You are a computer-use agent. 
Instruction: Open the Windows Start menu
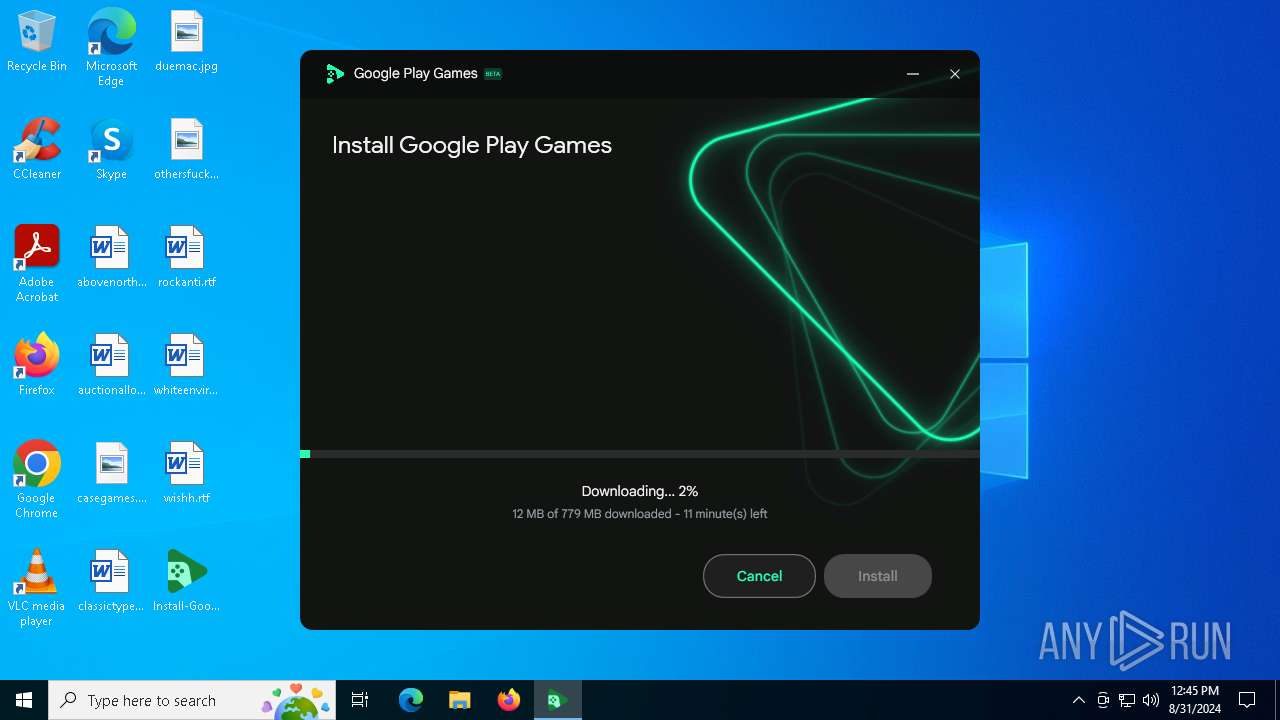pos(24,700)
